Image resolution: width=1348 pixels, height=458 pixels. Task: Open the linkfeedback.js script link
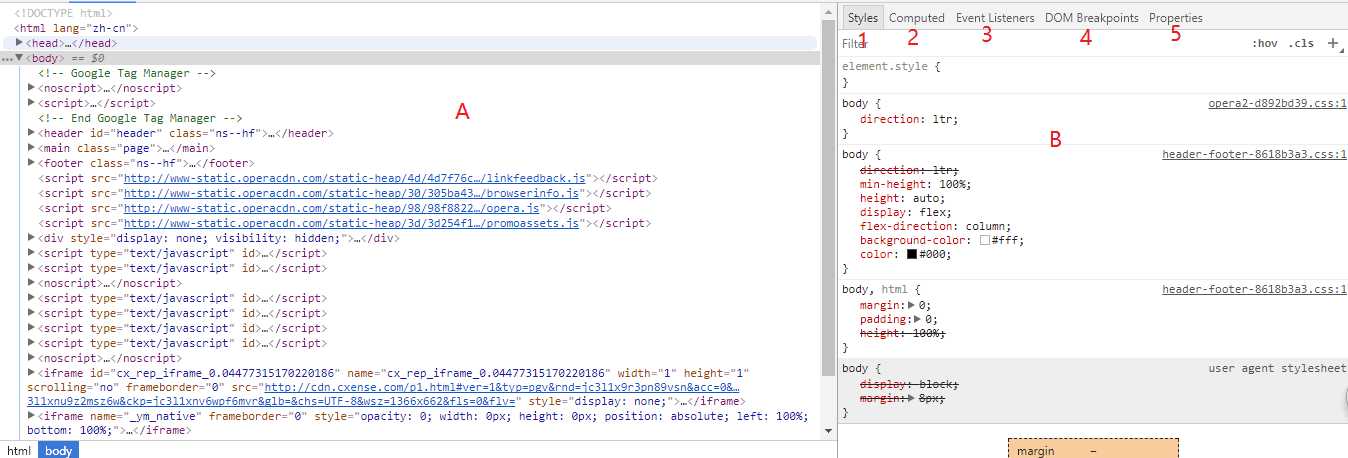tap(353, 178)
